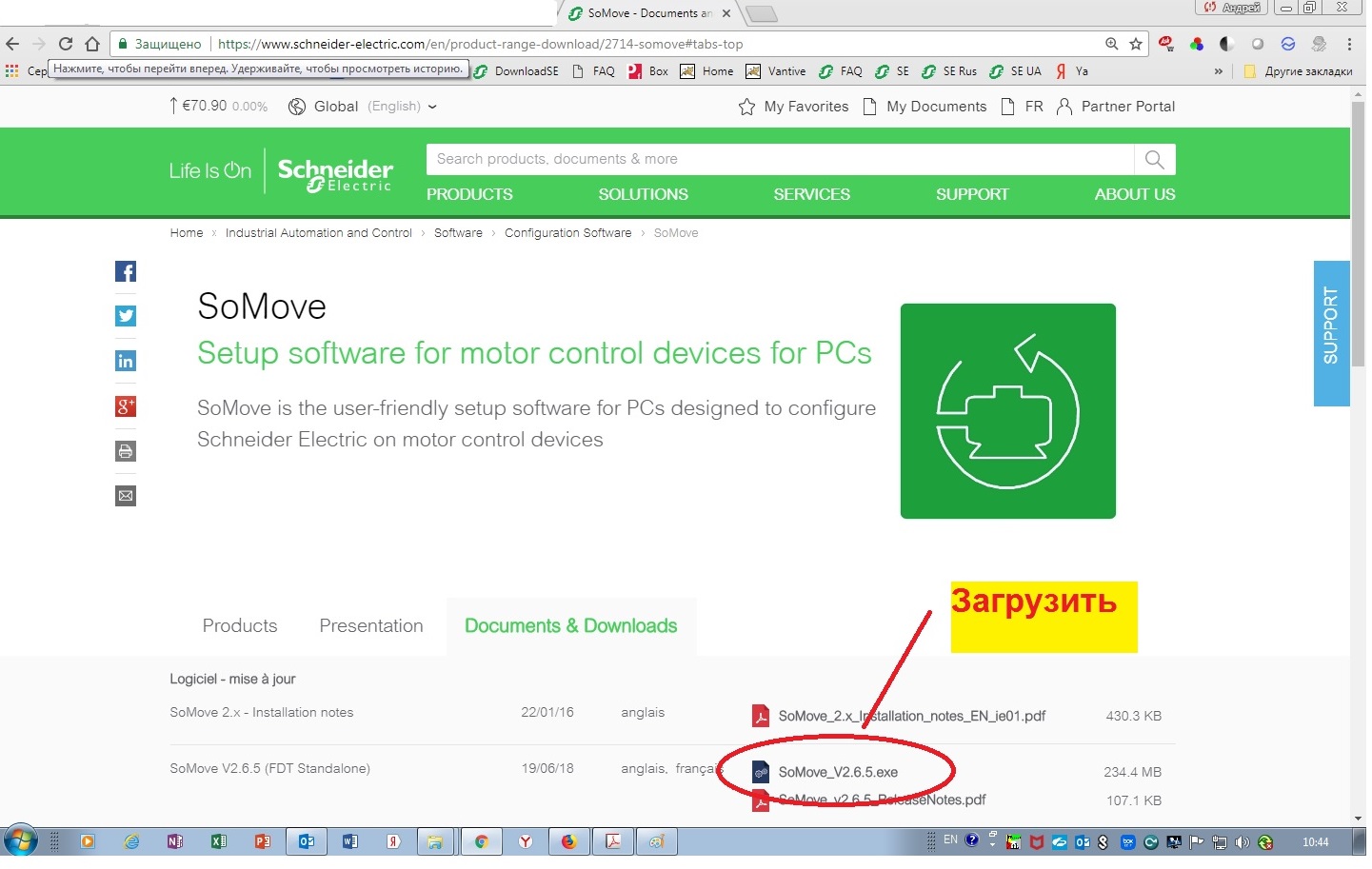The height and width of the screenshot is (869, 1372).
Task: Share page on Twitter
Action: [126, 316]
